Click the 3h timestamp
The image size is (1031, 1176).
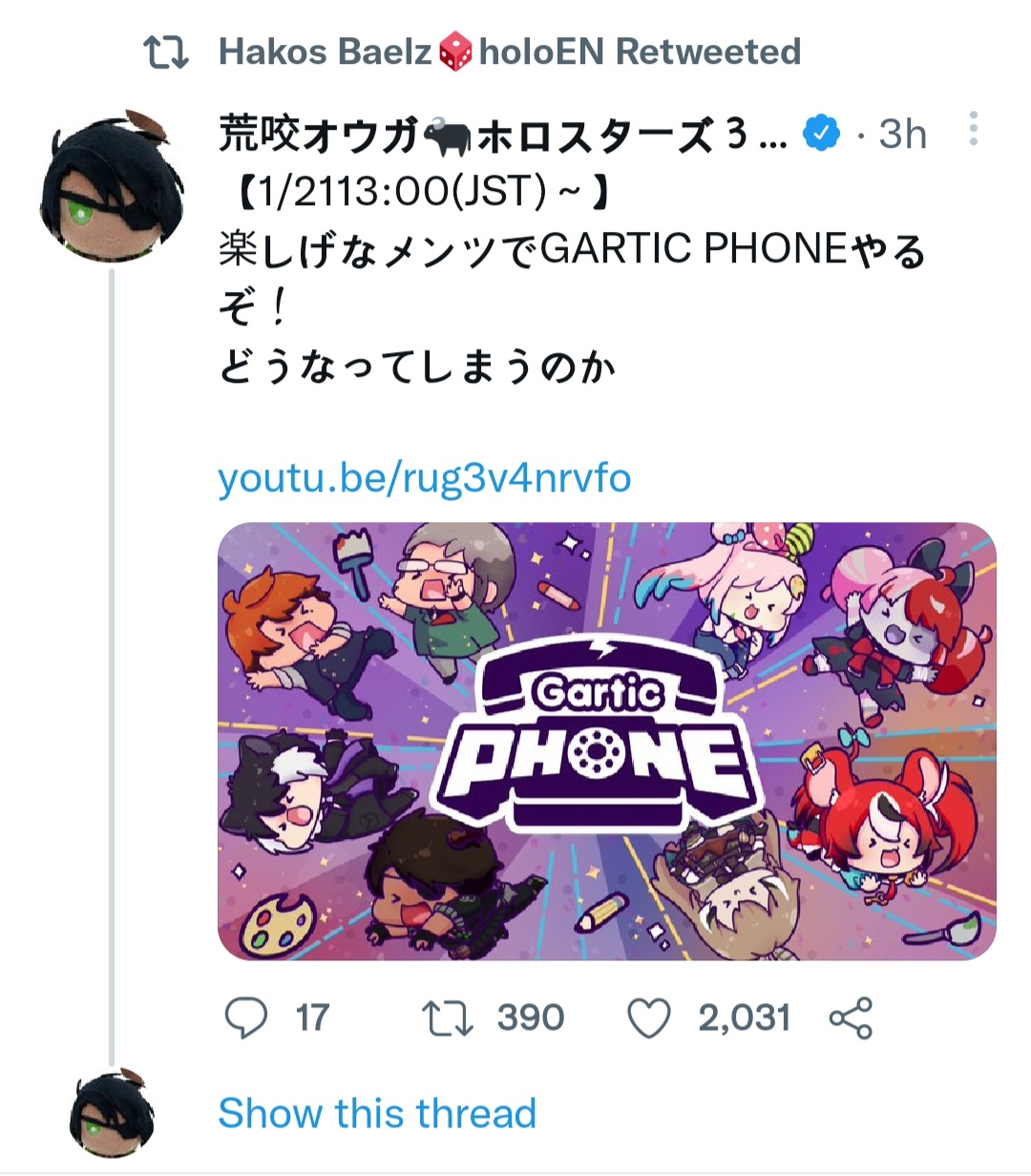902,134
